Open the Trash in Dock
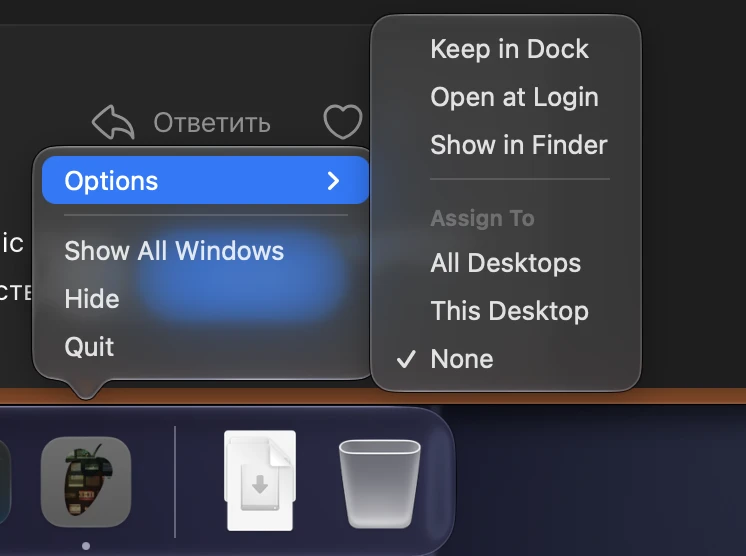Screen dimensions: 746x556 tap(379, 484)
